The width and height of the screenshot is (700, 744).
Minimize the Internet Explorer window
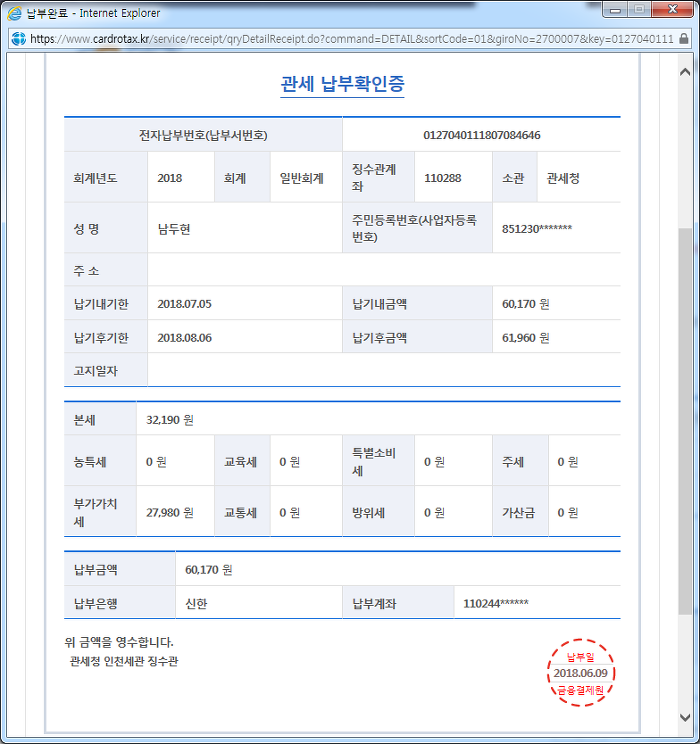(615, 9)
